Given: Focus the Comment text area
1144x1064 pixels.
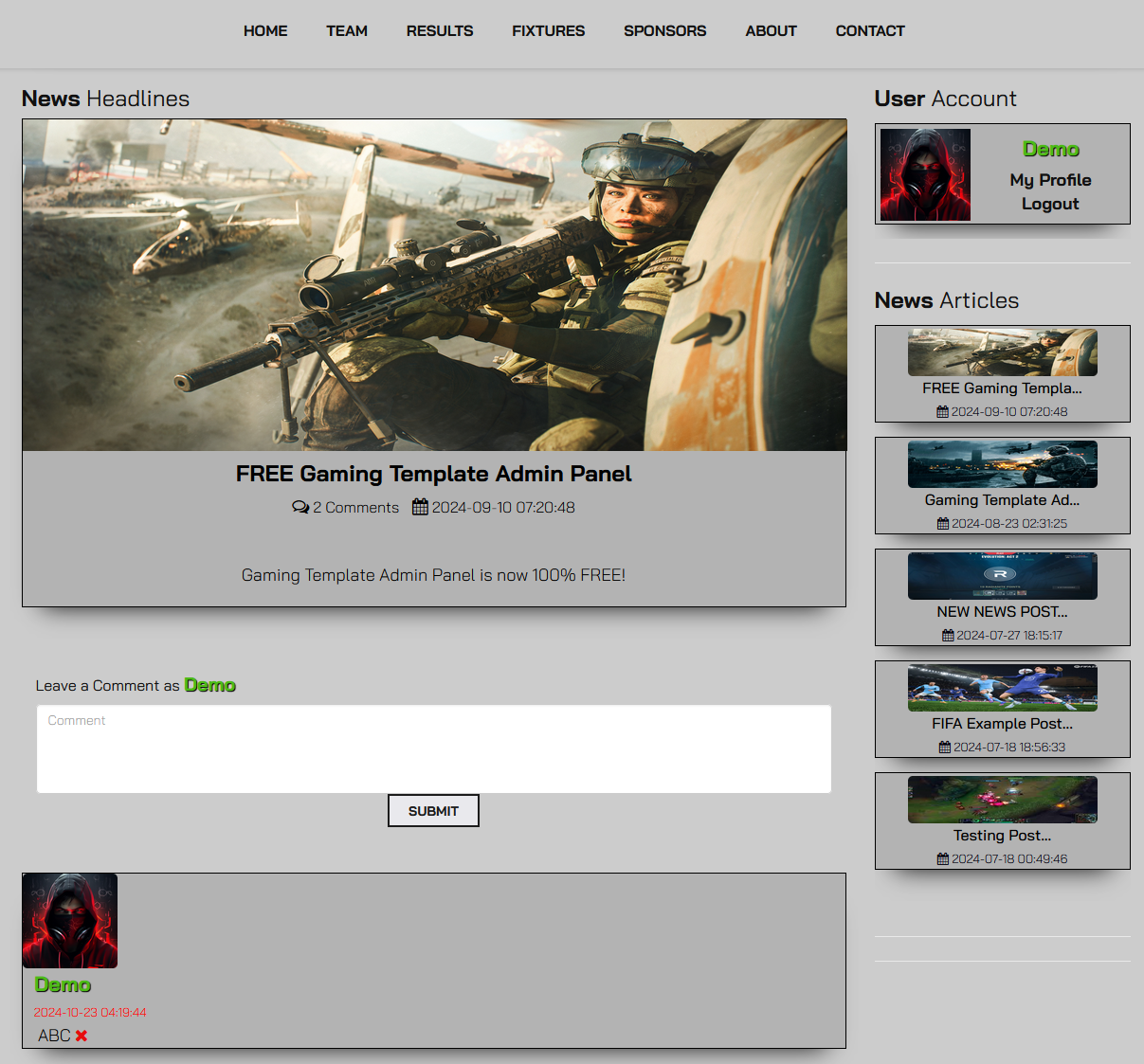Looking at the screenshot, I should [434, 748].
